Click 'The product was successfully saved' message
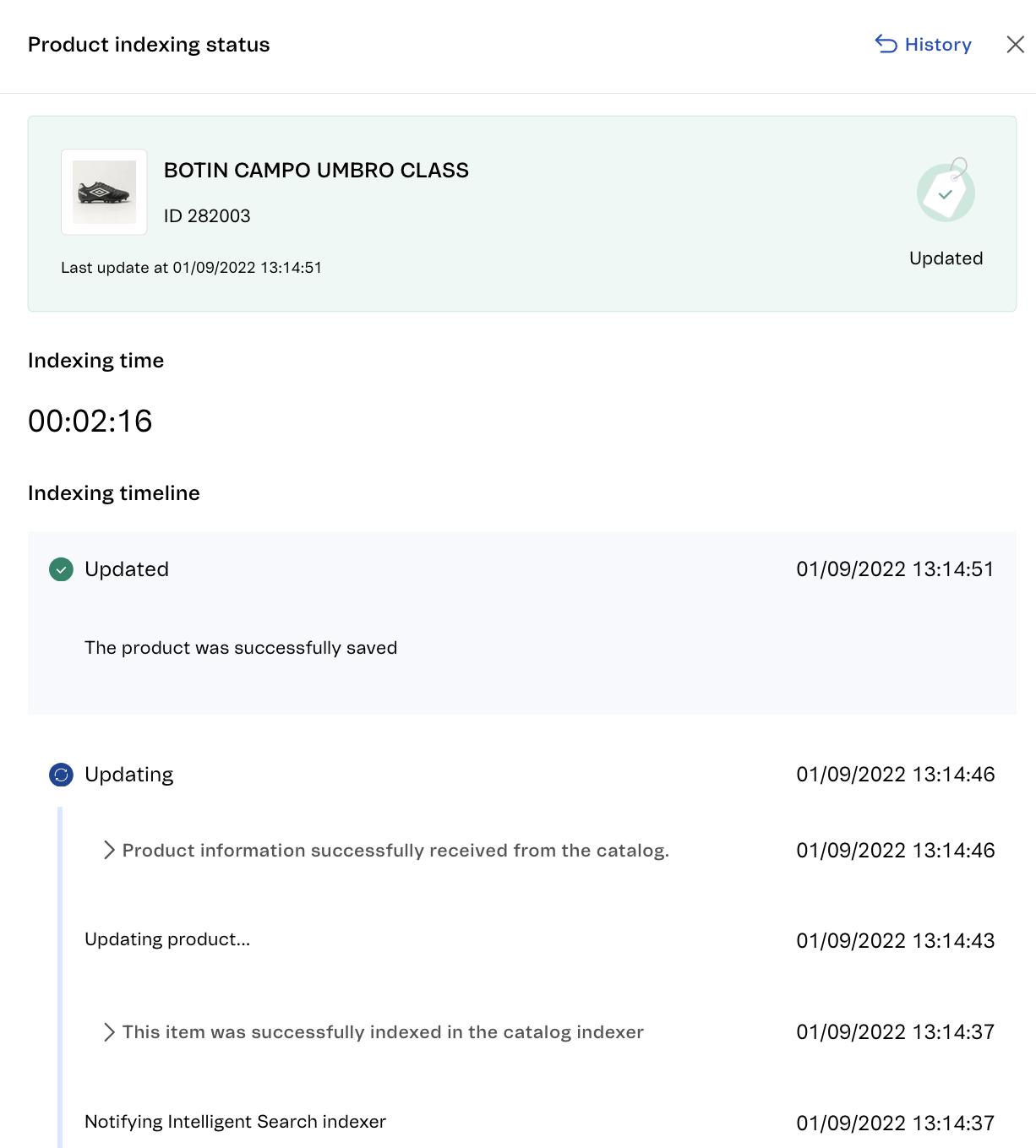 [x=241, y=648]
